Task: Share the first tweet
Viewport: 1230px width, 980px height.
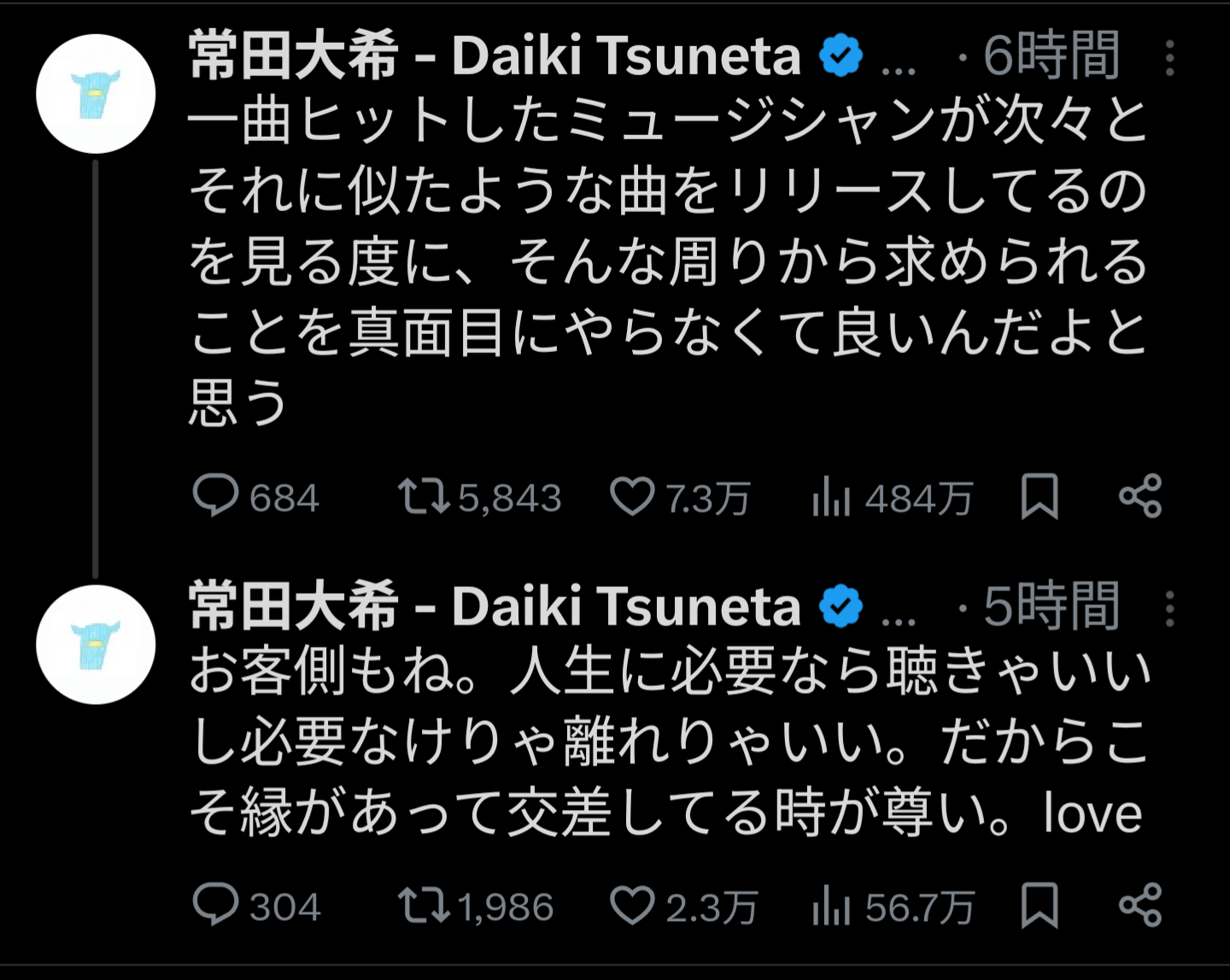Action: 1140,496
